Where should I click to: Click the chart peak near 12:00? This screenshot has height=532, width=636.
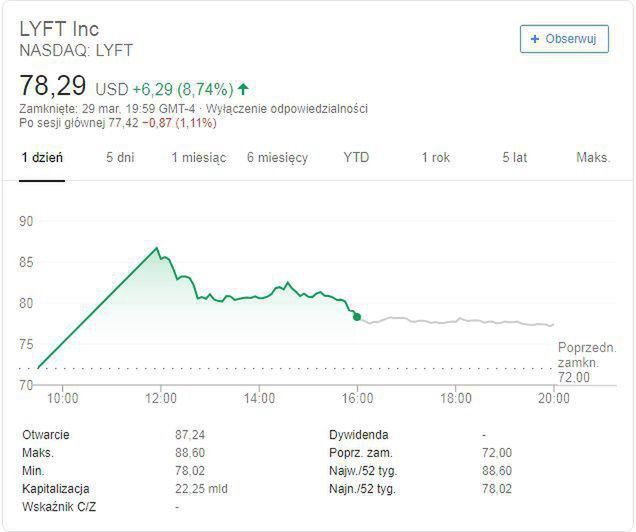tap(157, 248)
